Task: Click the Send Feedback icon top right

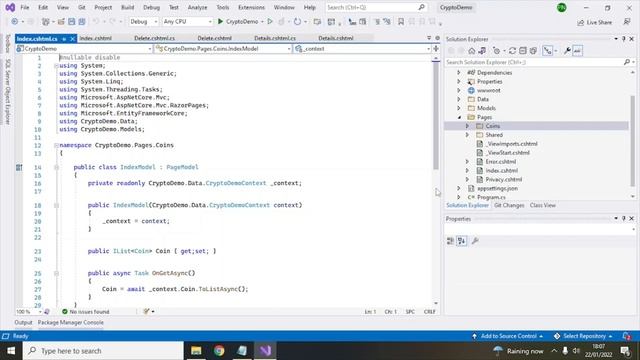Action: point(627,22)
